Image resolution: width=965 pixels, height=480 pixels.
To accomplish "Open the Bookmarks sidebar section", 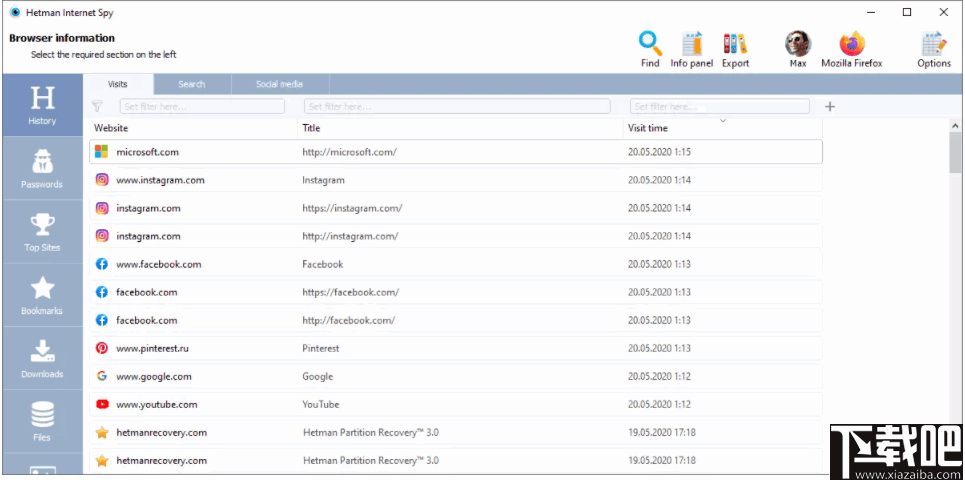I will [x=42, y=295].
